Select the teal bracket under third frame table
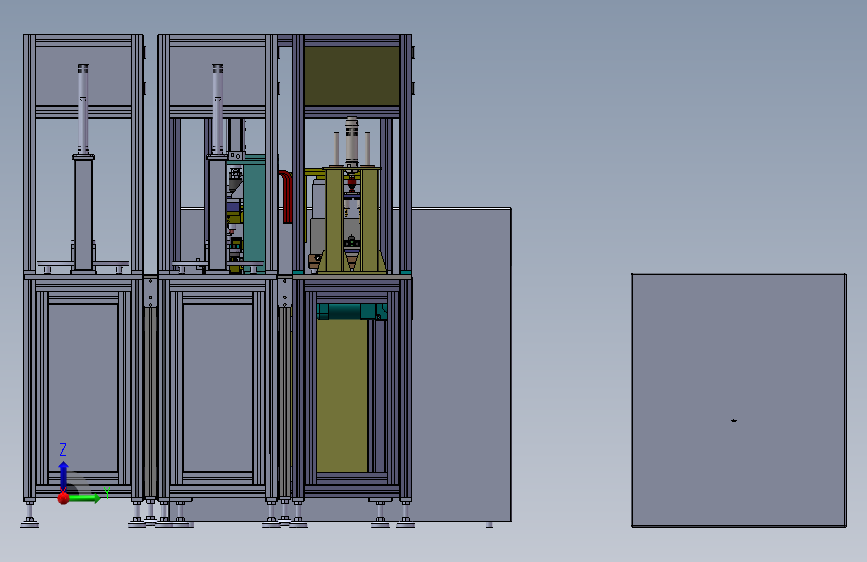This screenshot has height=562, width=867. pyautogui.click(x=352, y=311)
